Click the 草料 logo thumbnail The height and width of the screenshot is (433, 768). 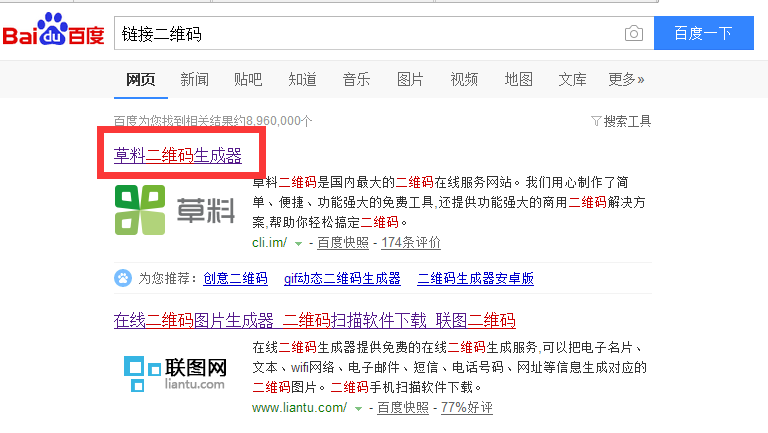tap(175, 210)
